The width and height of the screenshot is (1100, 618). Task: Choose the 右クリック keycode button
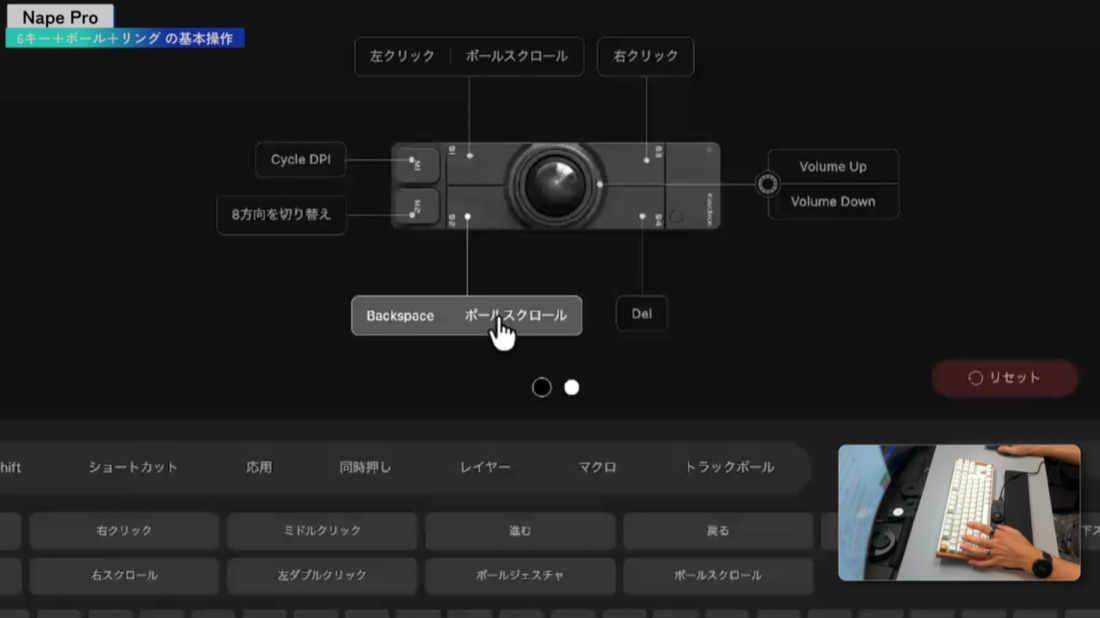[x=124, y=531]
